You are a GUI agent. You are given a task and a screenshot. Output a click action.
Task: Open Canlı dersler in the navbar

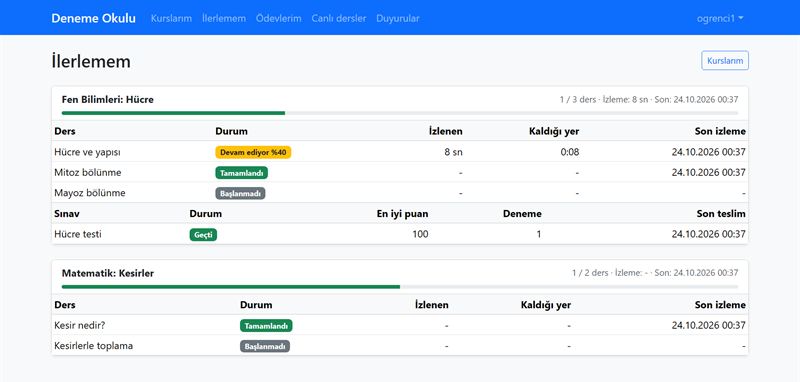click(x=339, y=18)
